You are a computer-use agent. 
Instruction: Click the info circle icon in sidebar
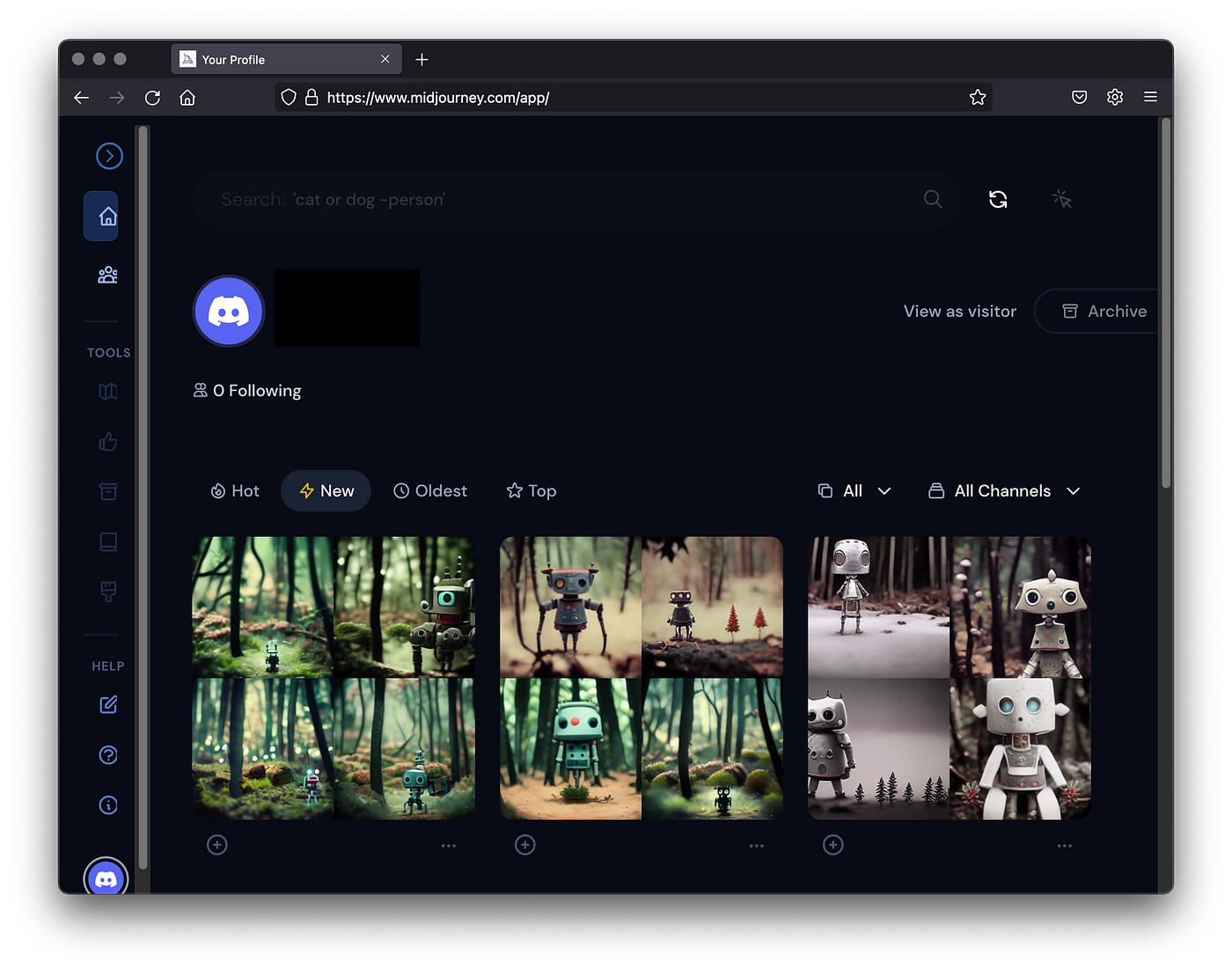click(x=107, y=805)
